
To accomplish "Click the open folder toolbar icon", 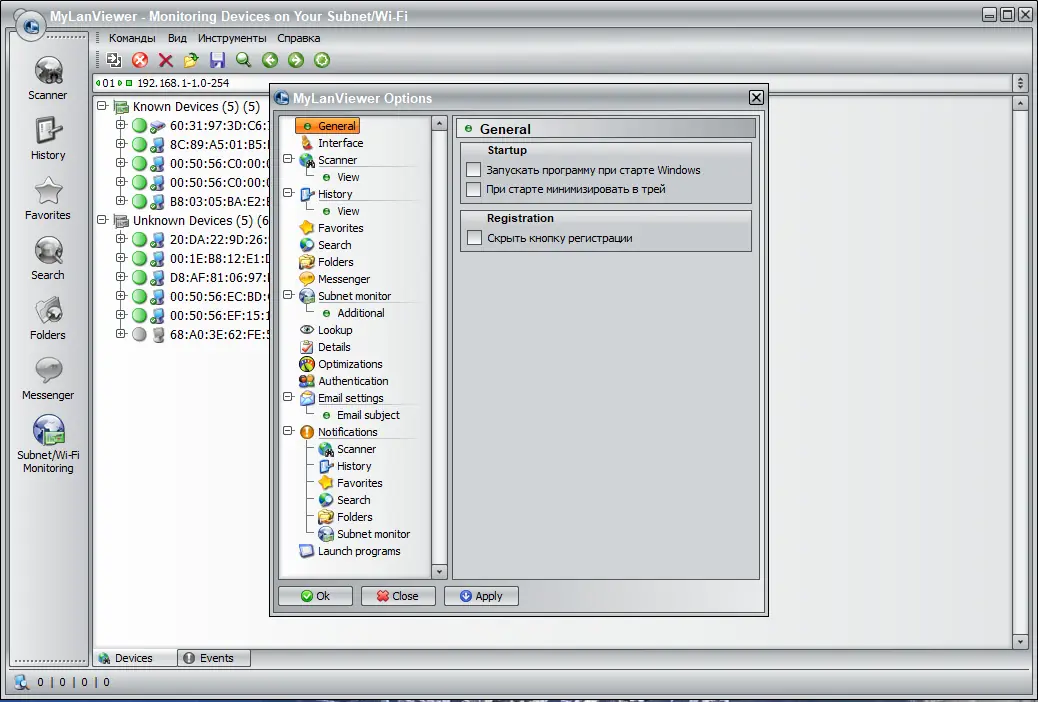I will 191,60.
